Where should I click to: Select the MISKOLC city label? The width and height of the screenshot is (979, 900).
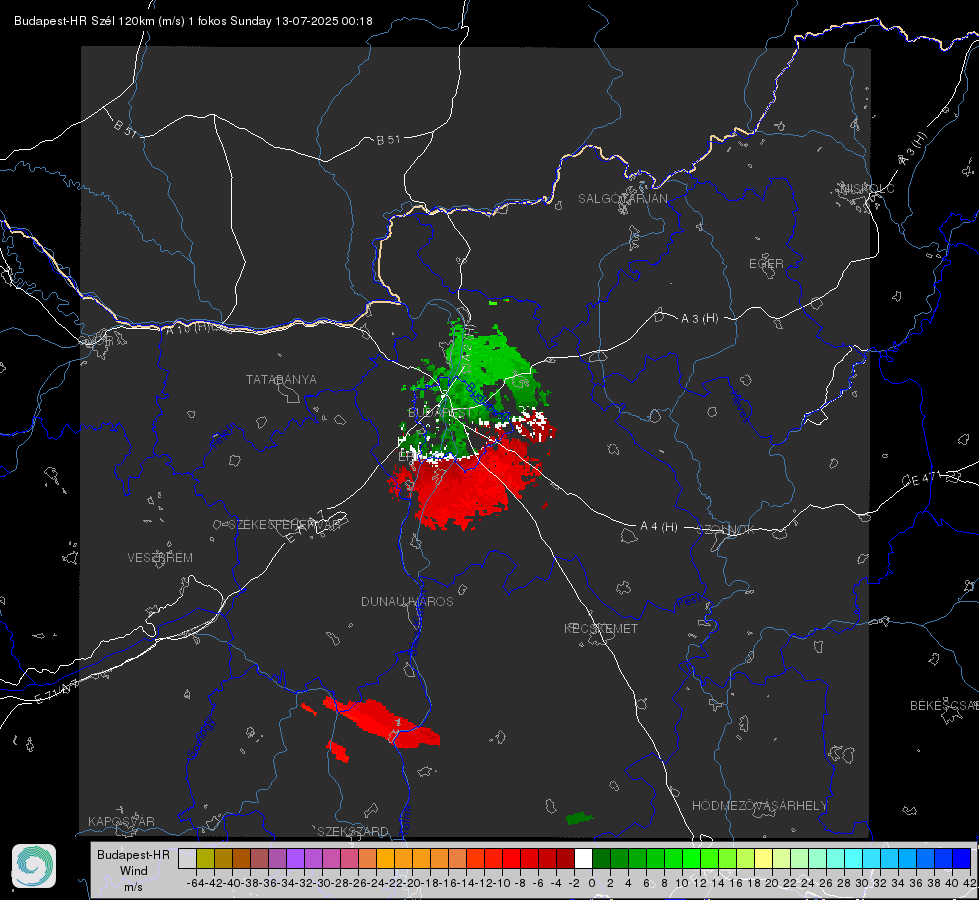click(867, 189)
